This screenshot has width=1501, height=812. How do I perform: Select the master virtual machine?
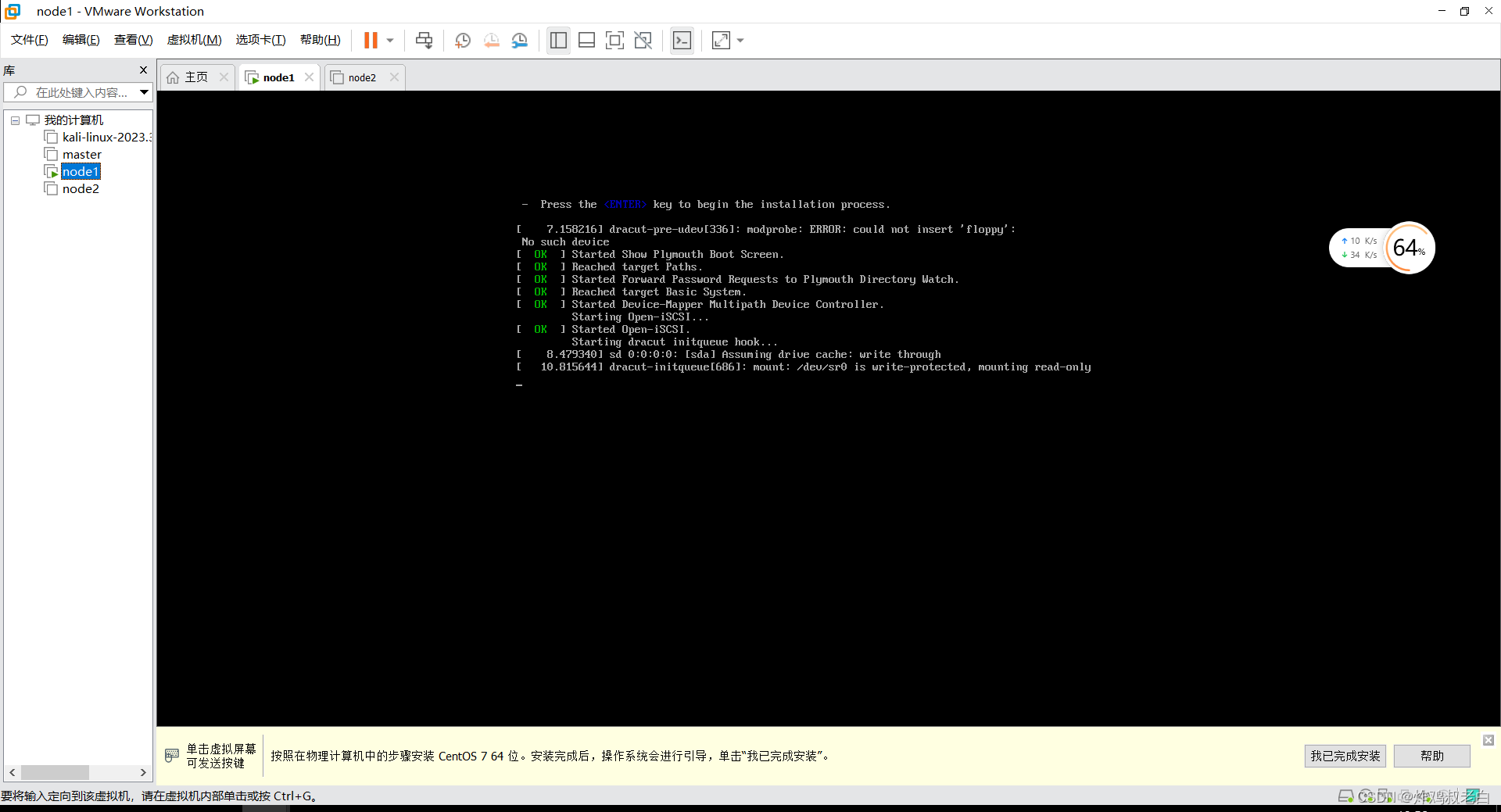82,155
